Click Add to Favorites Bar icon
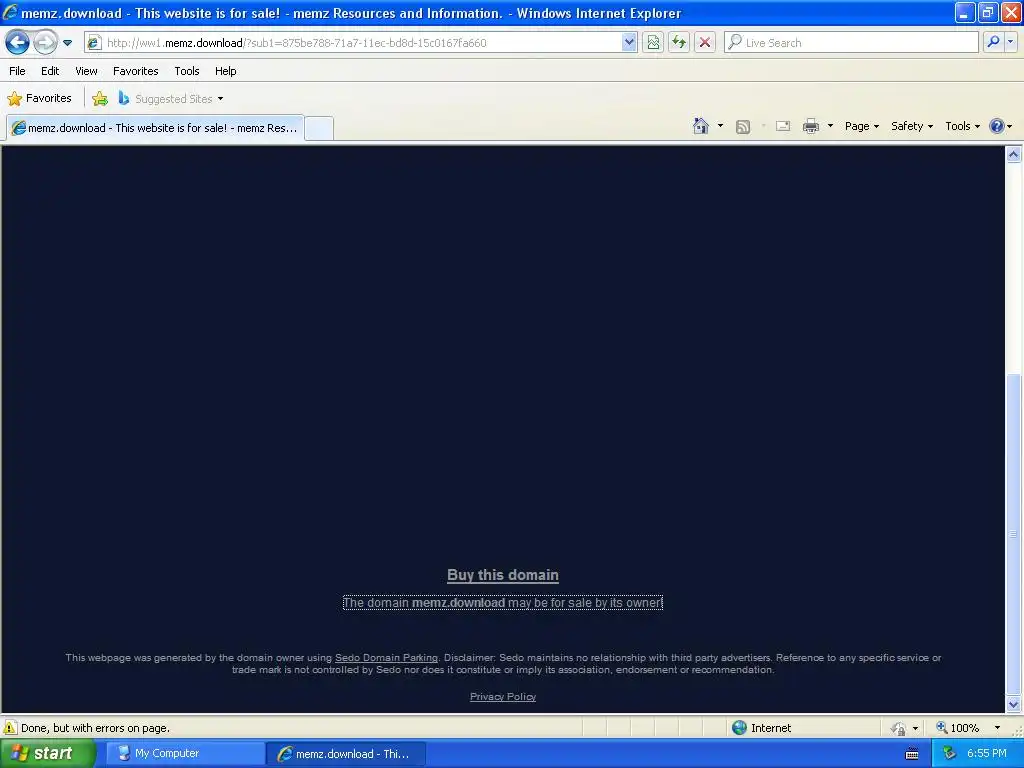 (x=100, y=99)
